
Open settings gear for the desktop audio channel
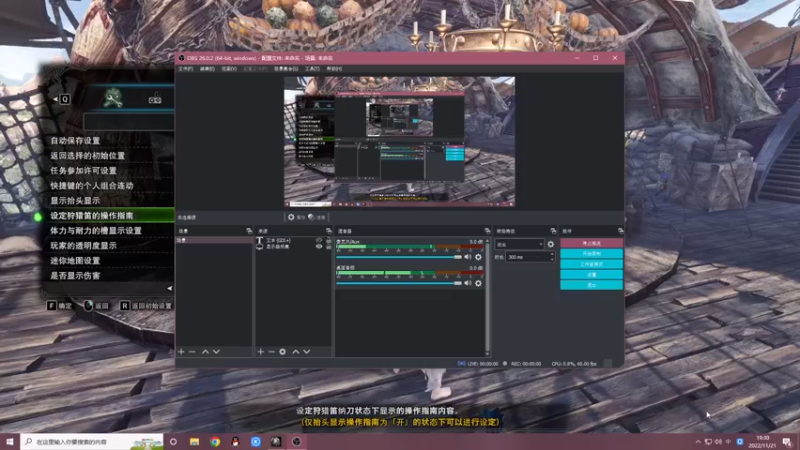tap(478, 283)
